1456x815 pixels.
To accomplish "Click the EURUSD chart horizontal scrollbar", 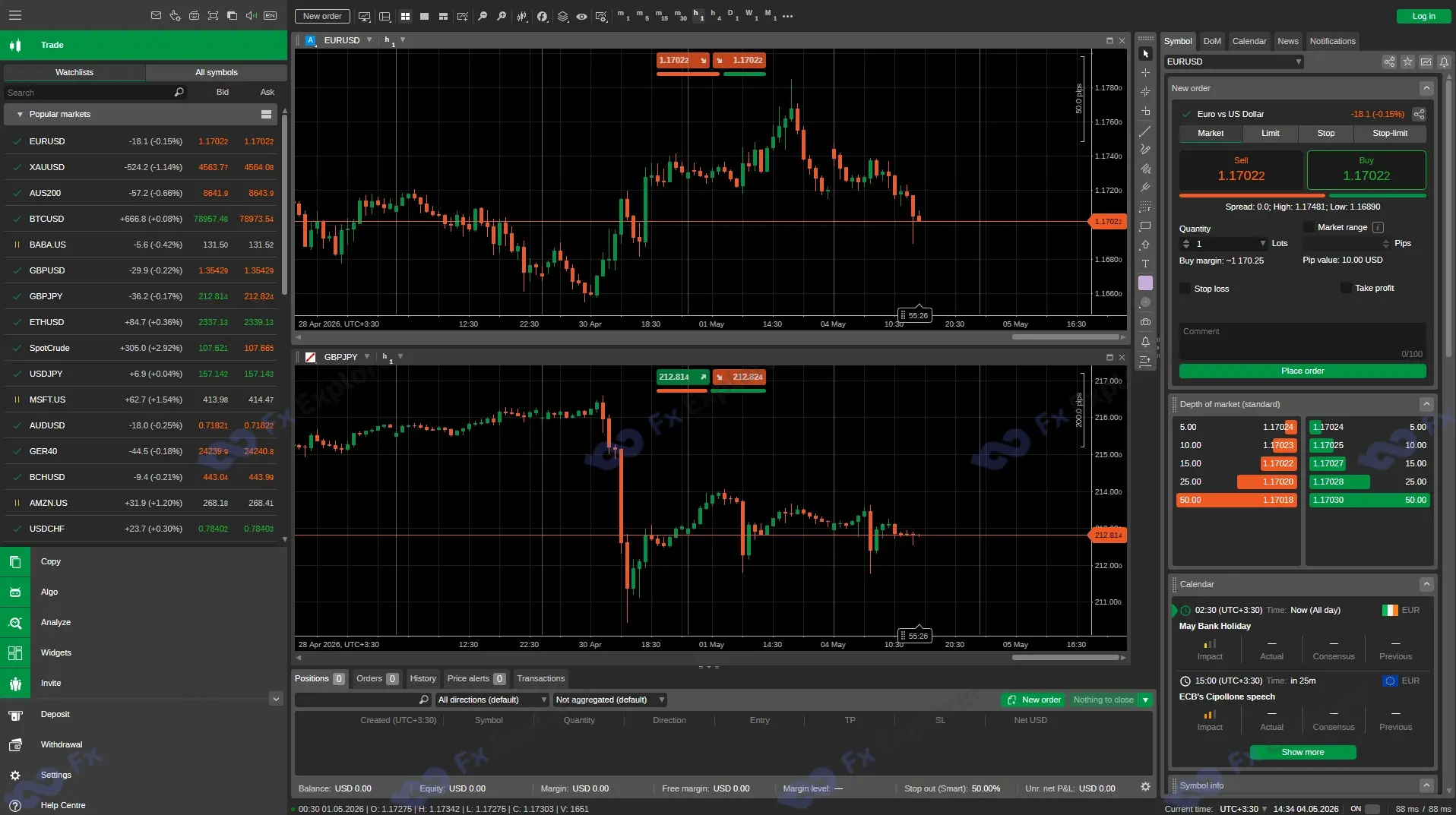I will [x=1065, y=336].
